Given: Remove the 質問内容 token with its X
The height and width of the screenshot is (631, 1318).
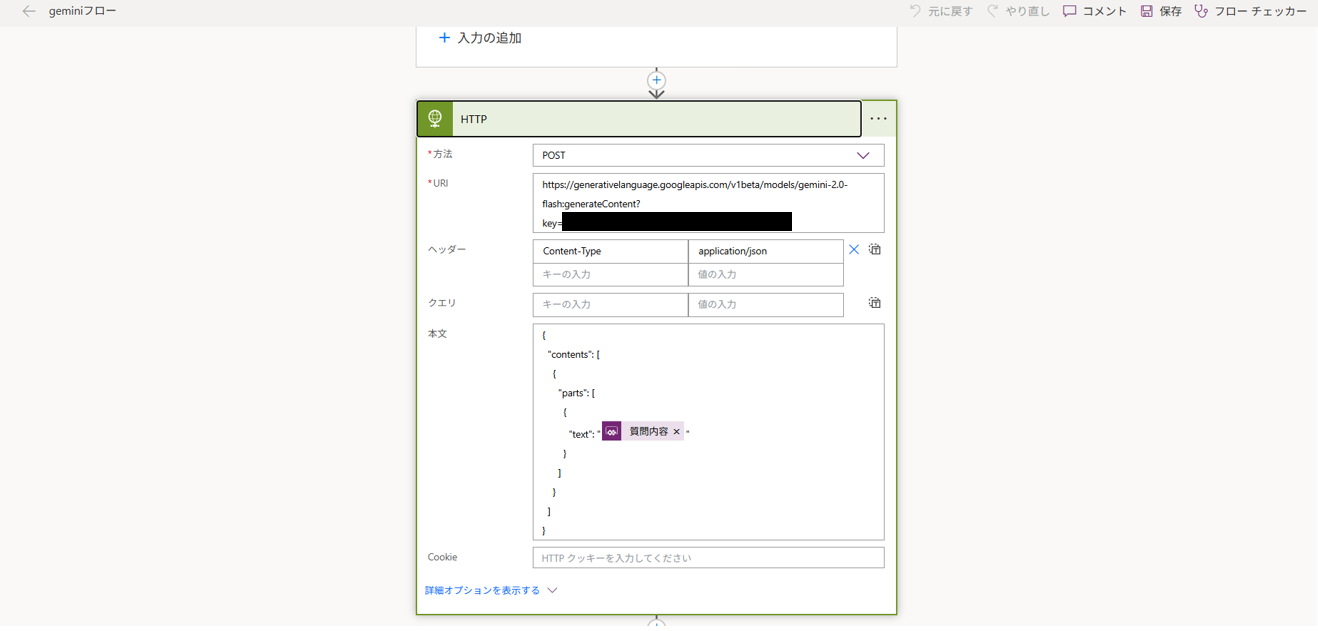Looking at the screenshot, I should 677,432.
